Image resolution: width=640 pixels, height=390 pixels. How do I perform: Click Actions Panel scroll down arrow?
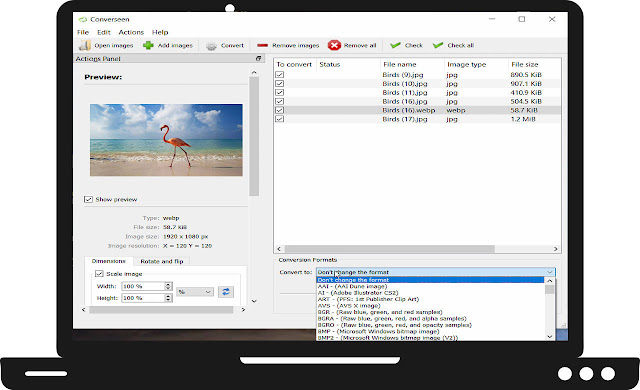point(254,301)
